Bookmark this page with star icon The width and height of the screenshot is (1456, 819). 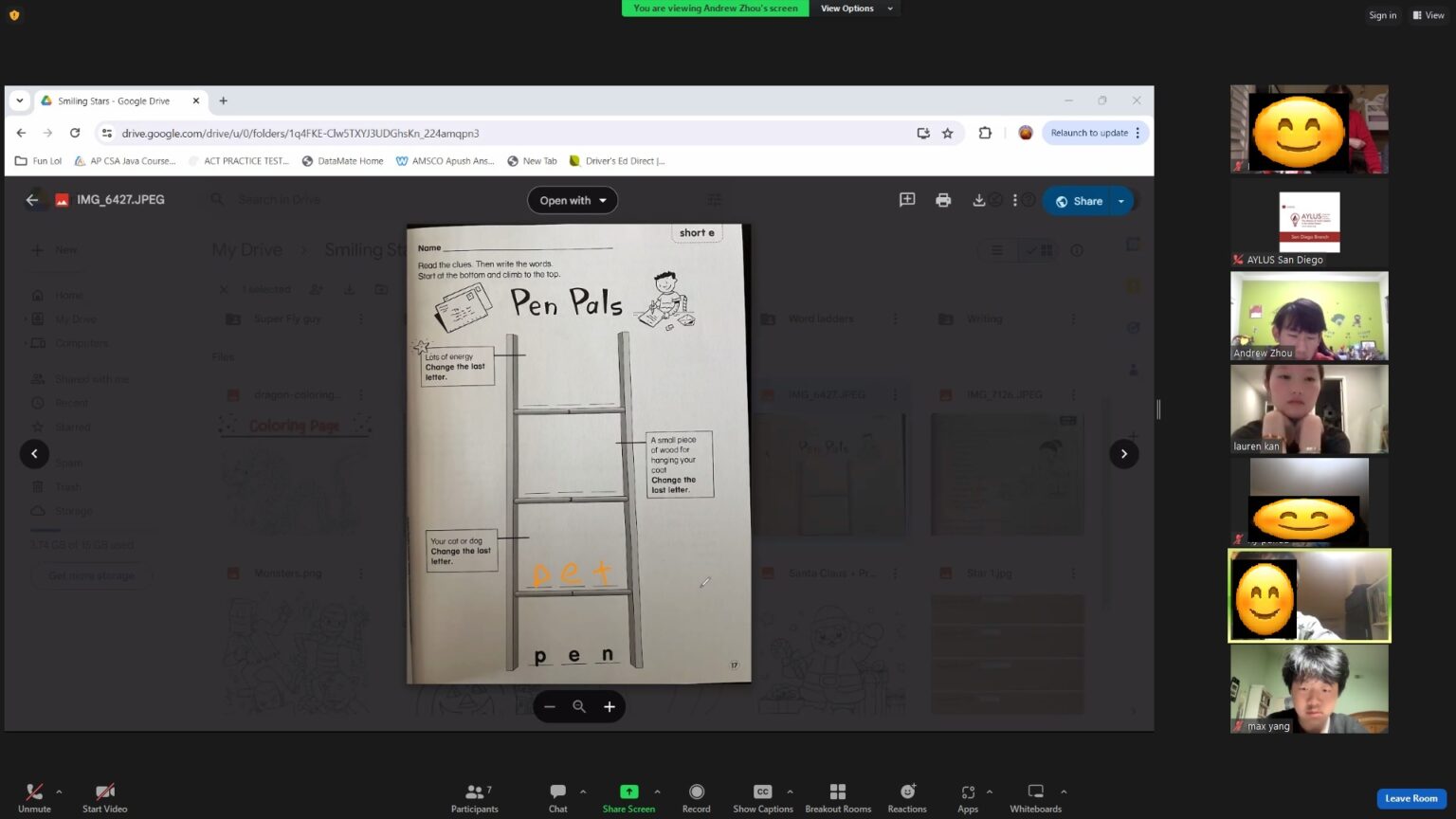tap(947, 134)
